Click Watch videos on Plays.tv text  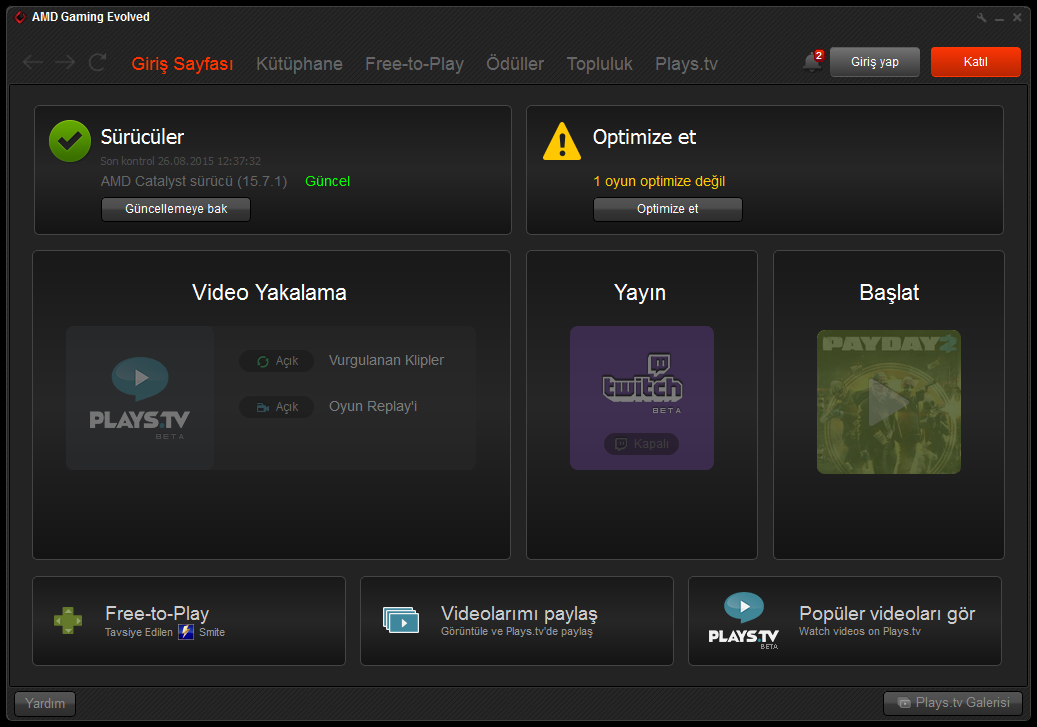click(860, 631)
